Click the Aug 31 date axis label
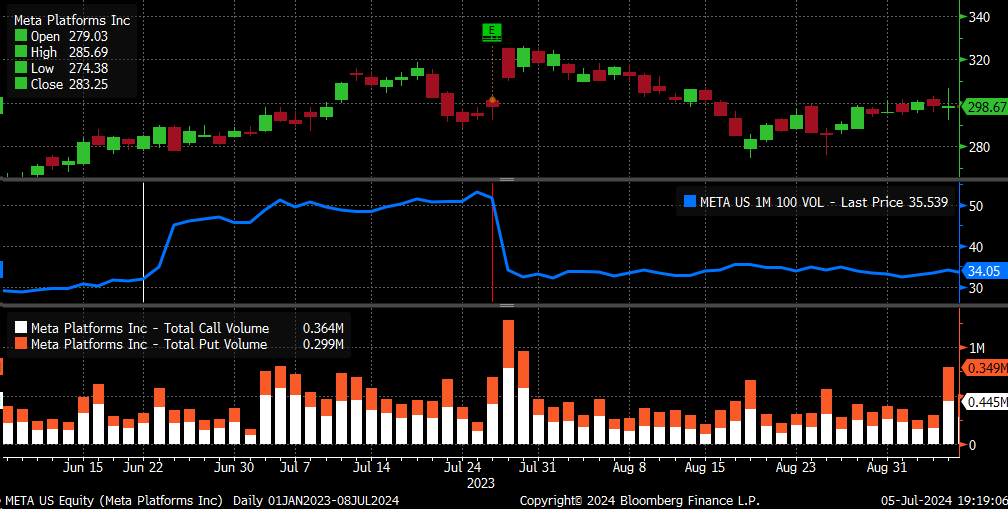The width and height of the screenshot is (1008, 509). [x=886, y=468]
